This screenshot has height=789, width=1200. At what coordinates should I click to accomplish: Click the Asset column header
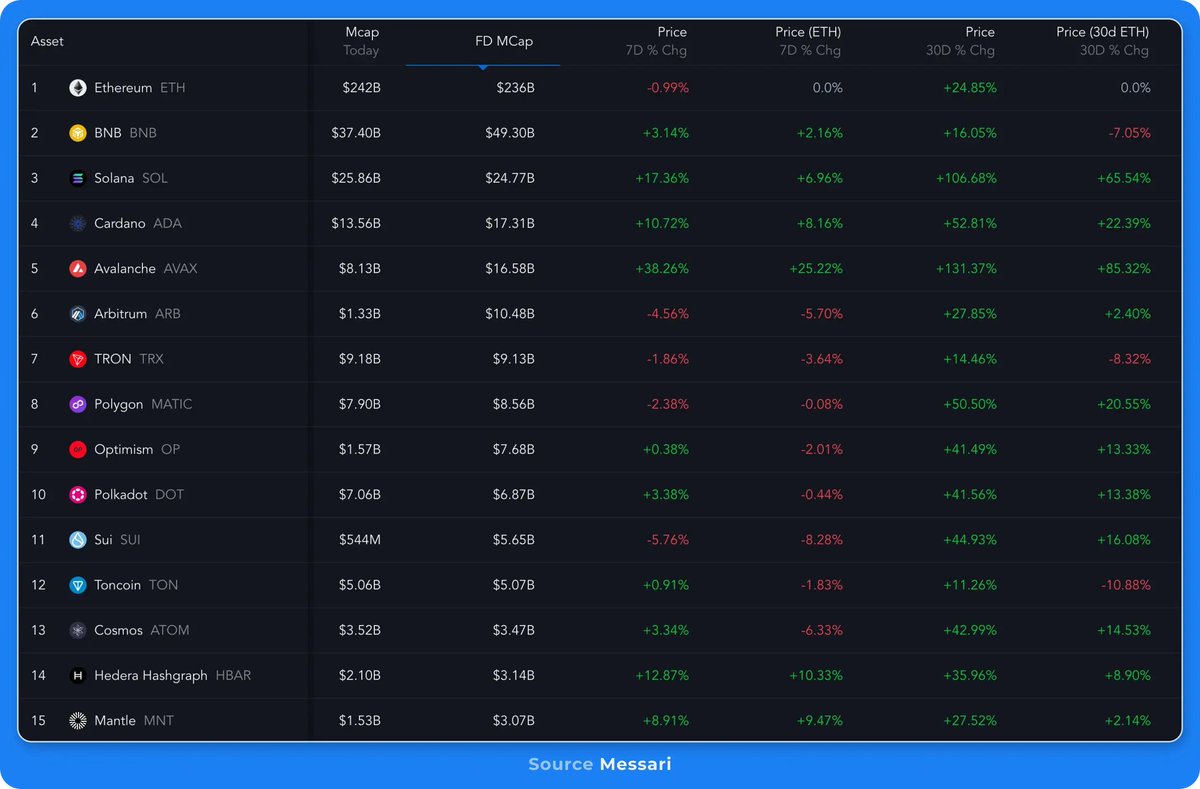[48, 41]
